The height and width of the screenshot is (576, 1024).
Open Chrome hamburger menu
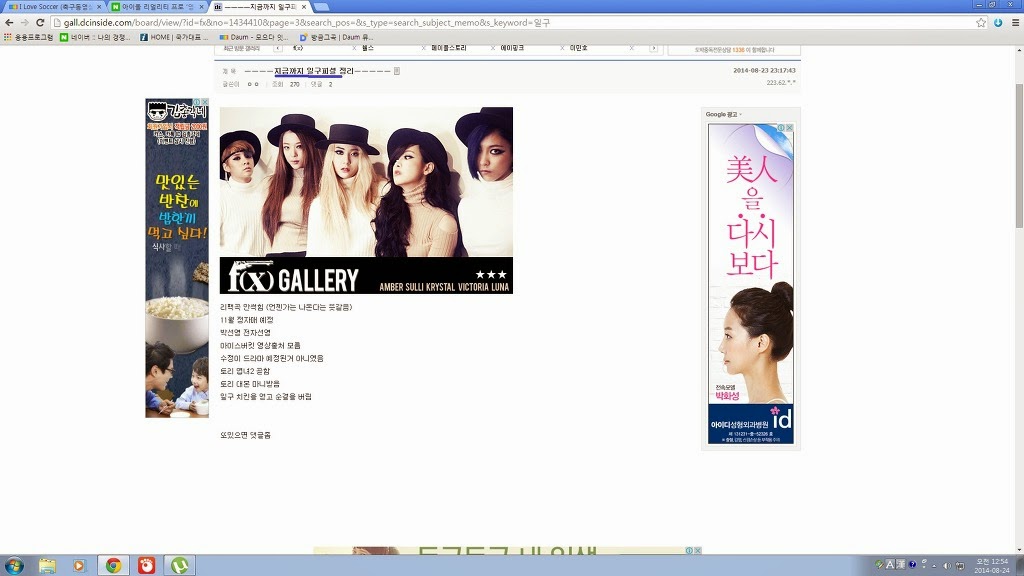click(x=1016, y=23)
